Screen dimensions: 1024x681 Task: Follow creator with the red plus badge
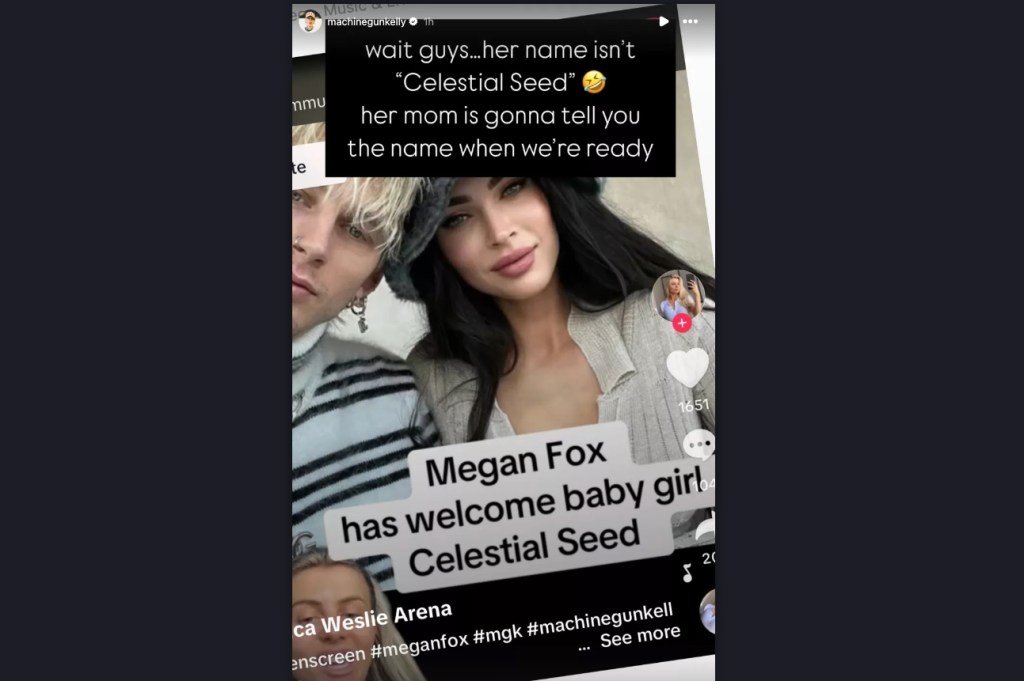pyautogui.click(x=682, y=323)
